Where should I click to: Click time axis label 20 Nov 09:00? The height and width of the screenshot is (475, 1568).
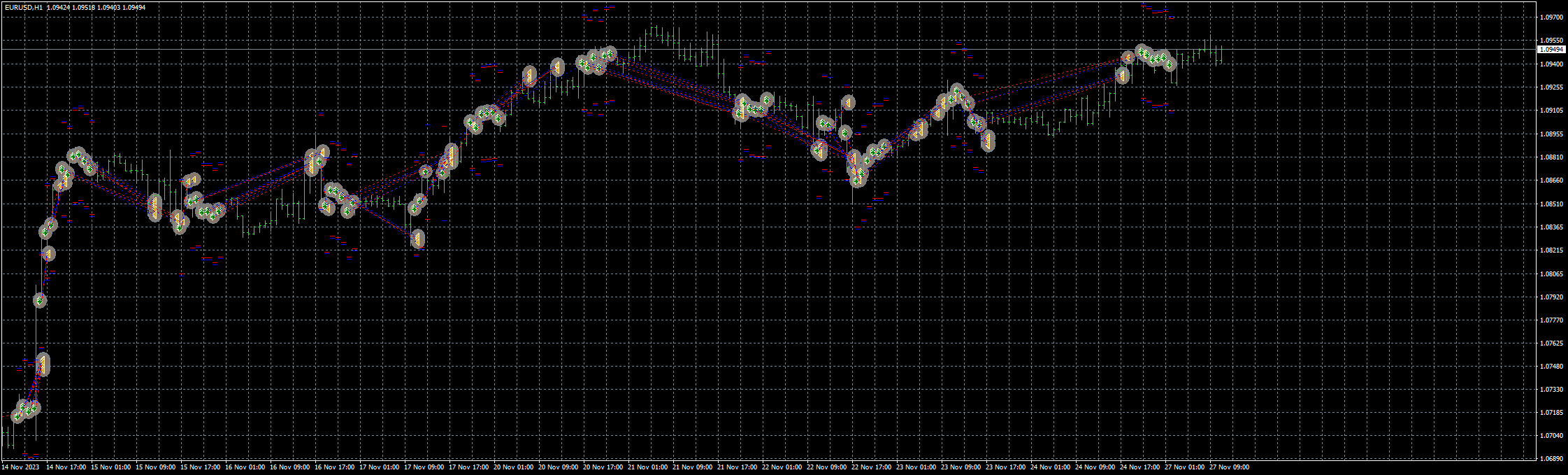(x=558, y=467)
